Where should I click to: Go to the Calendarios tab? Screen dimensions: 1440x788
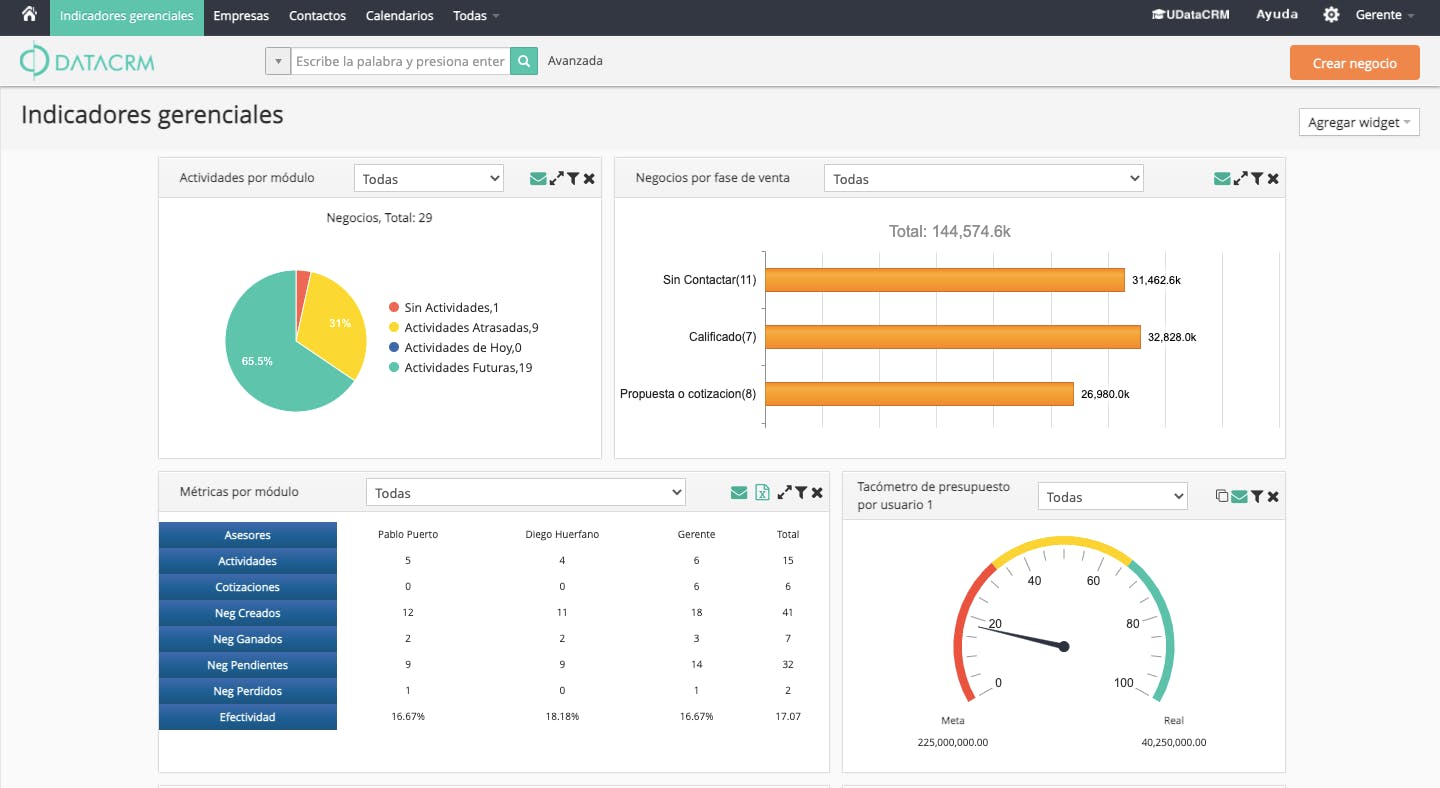pyautogui.click(x=399, y=16)
